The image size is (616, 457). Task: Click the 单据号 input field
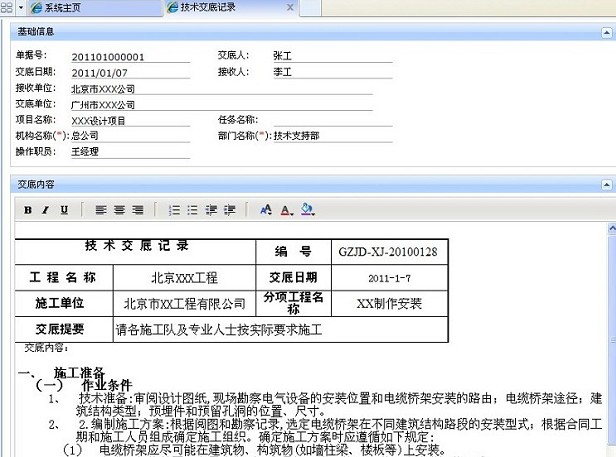point(130,57)
